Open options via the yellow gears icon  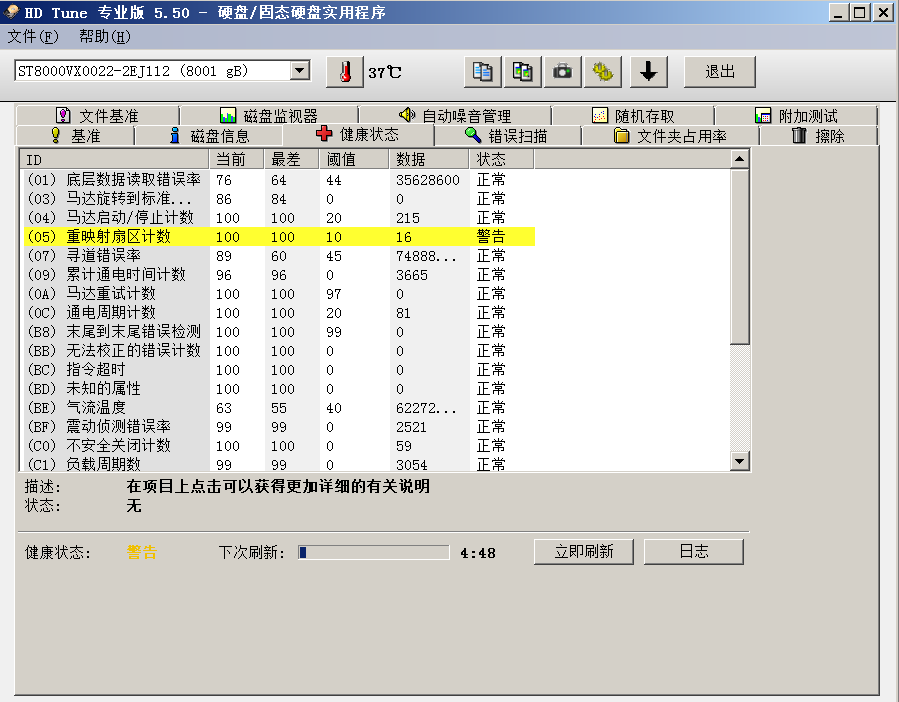603,72
